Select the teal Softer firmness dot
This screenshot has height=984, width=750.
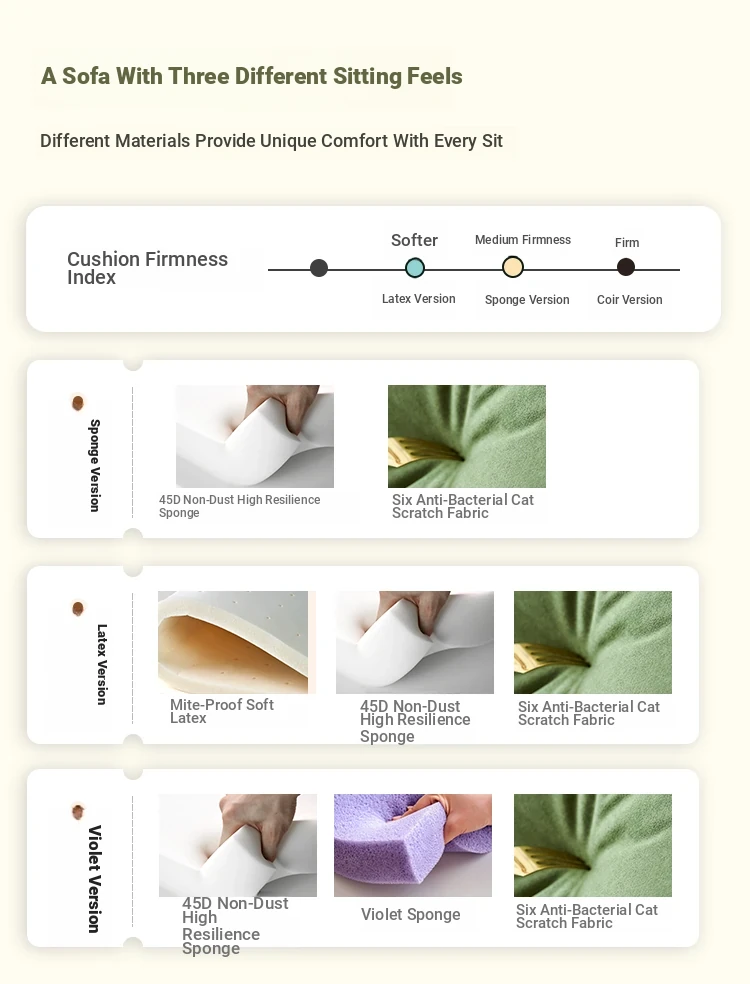415,268
